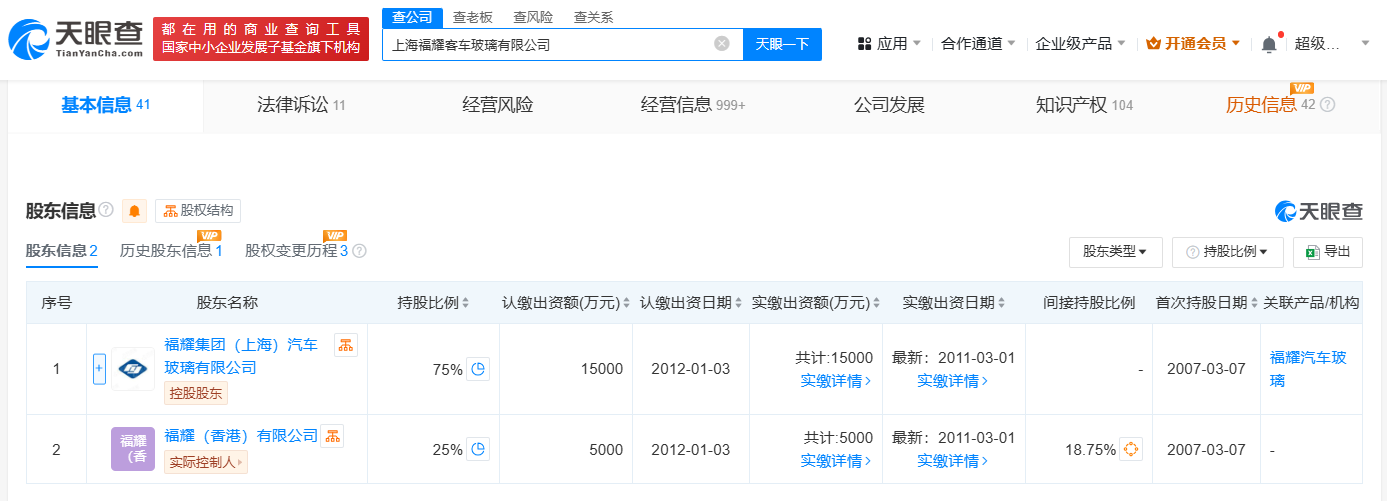This screenshot has width=1387, height=501.
Task: Click 天眼一下 search button
Action: [782, 44]
